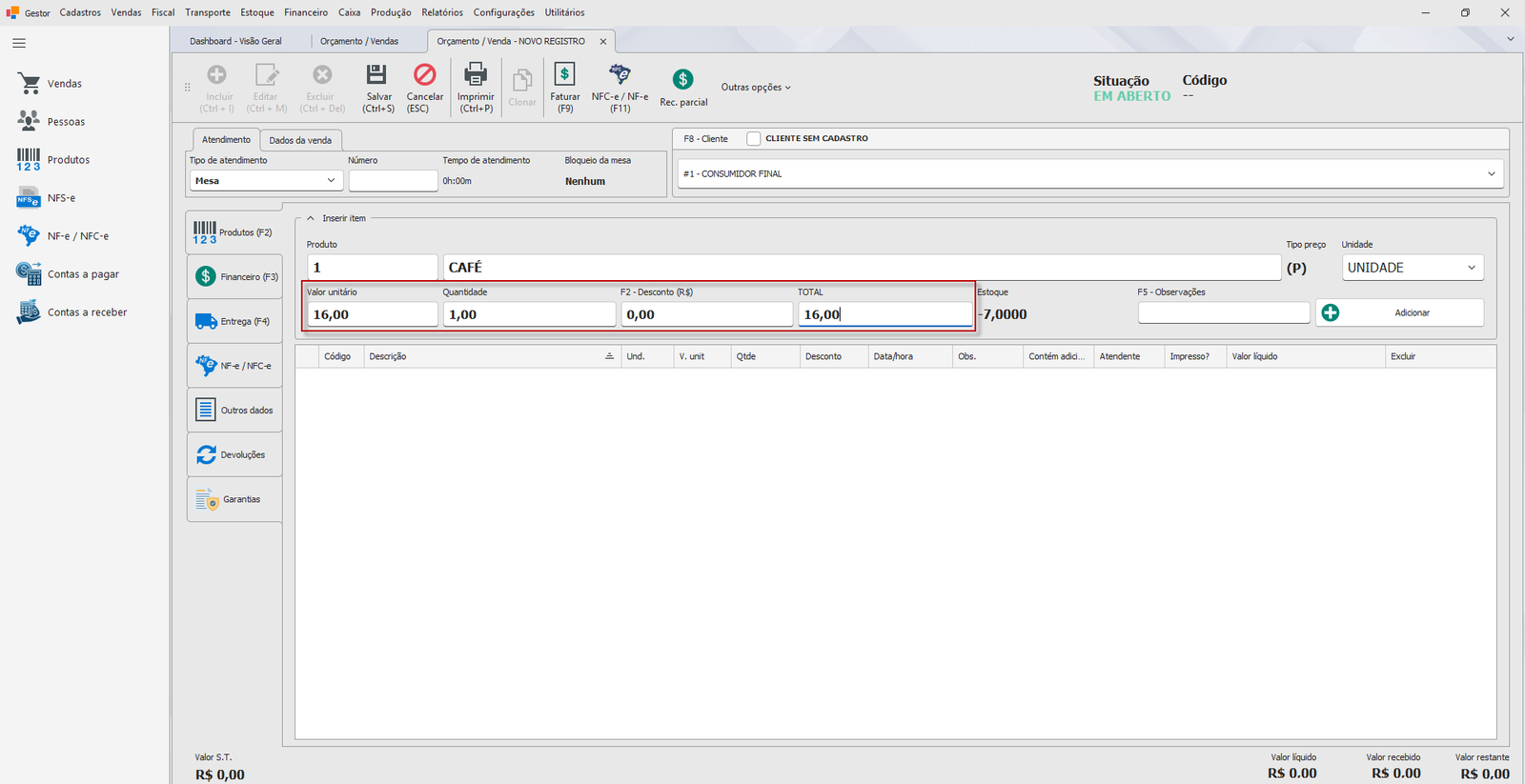Switch to the Dados da venda tab
Screen dimensions: 1525x784
[300, 140]
